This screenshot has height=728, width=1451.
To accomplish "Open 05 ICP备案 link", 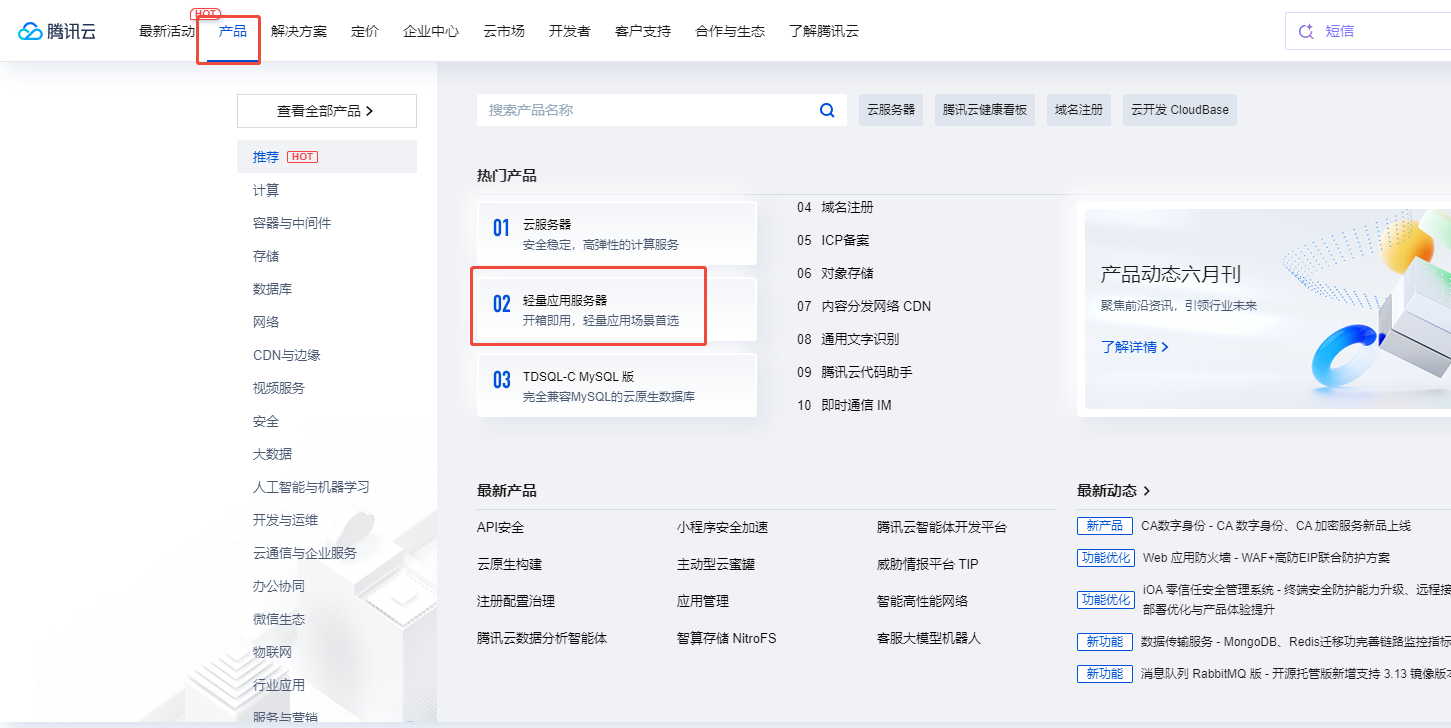I will coord(833,240).
